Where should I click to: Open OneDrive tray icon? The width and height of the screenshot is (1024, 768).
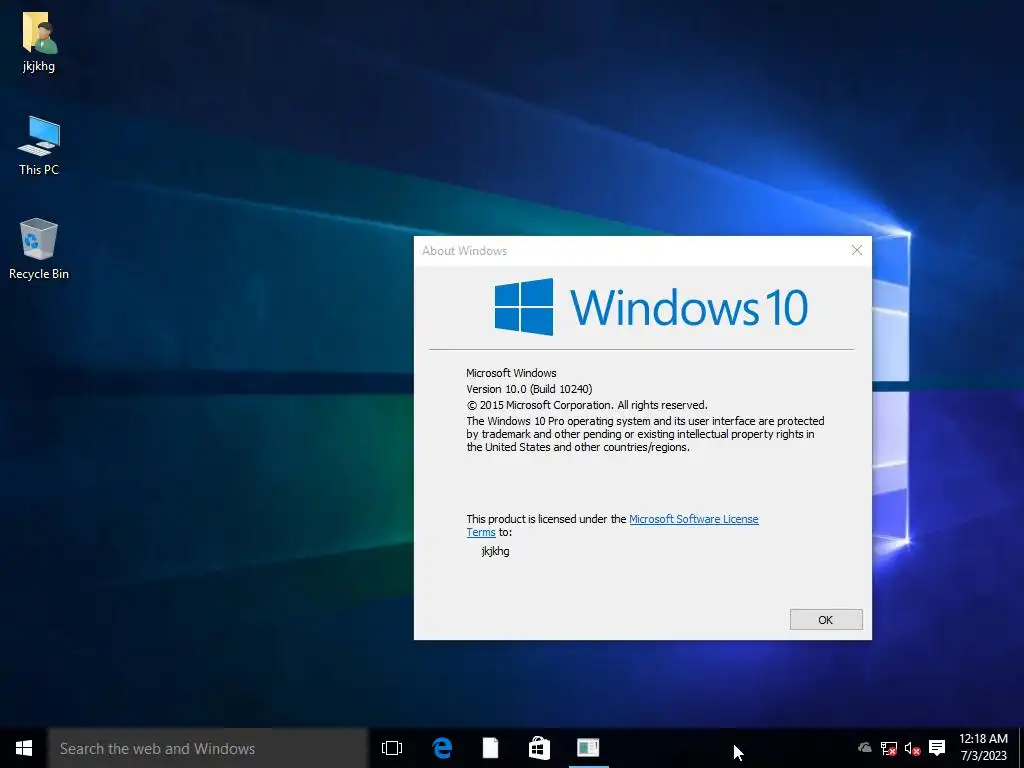865,748
